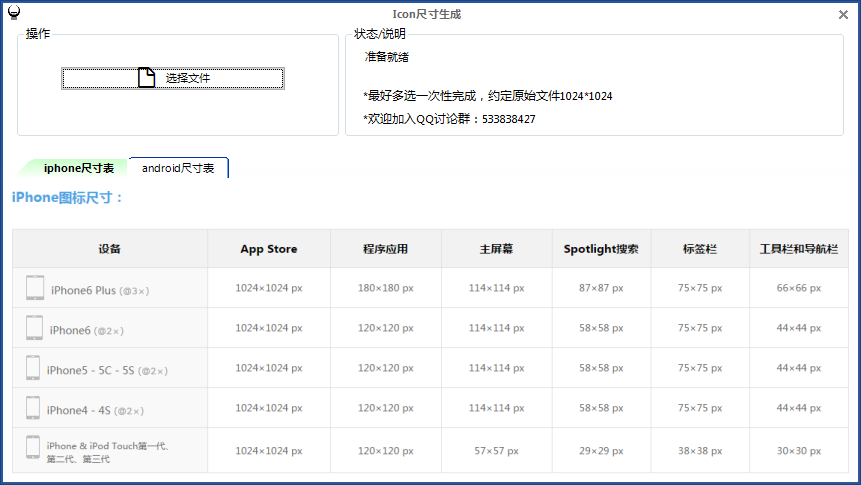Viewport: 861px width, 485px height.
Task: Select the 程序应用 column header
Action: (385, 249)
